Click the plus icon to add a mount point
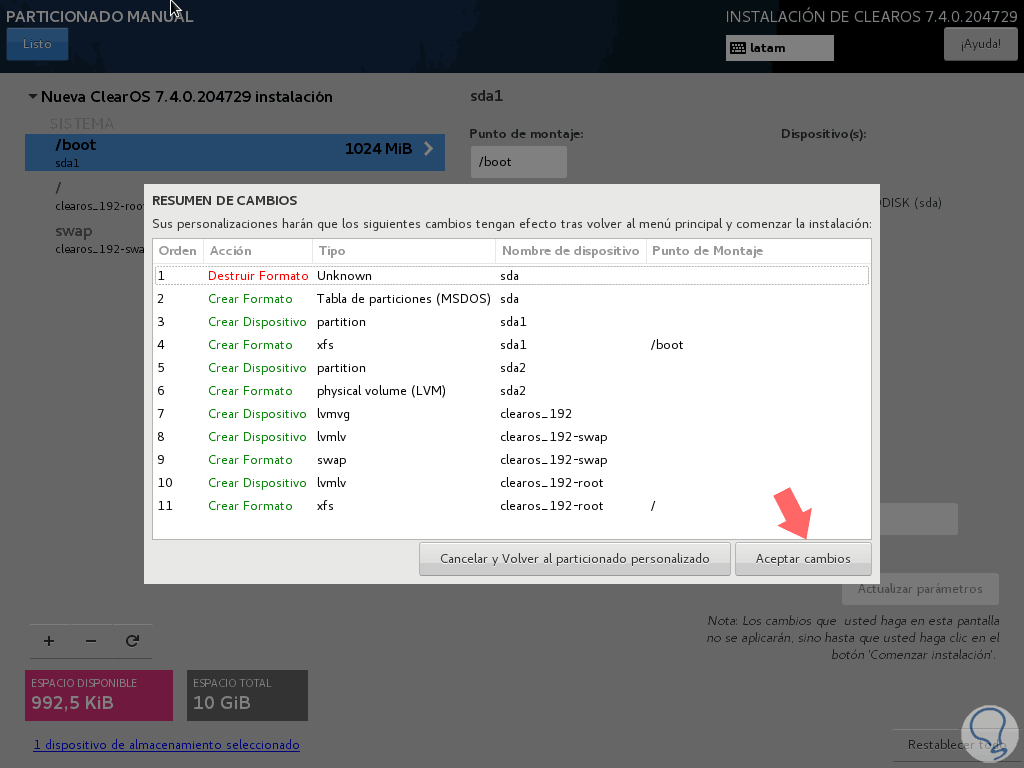 [x=49, y=641]
